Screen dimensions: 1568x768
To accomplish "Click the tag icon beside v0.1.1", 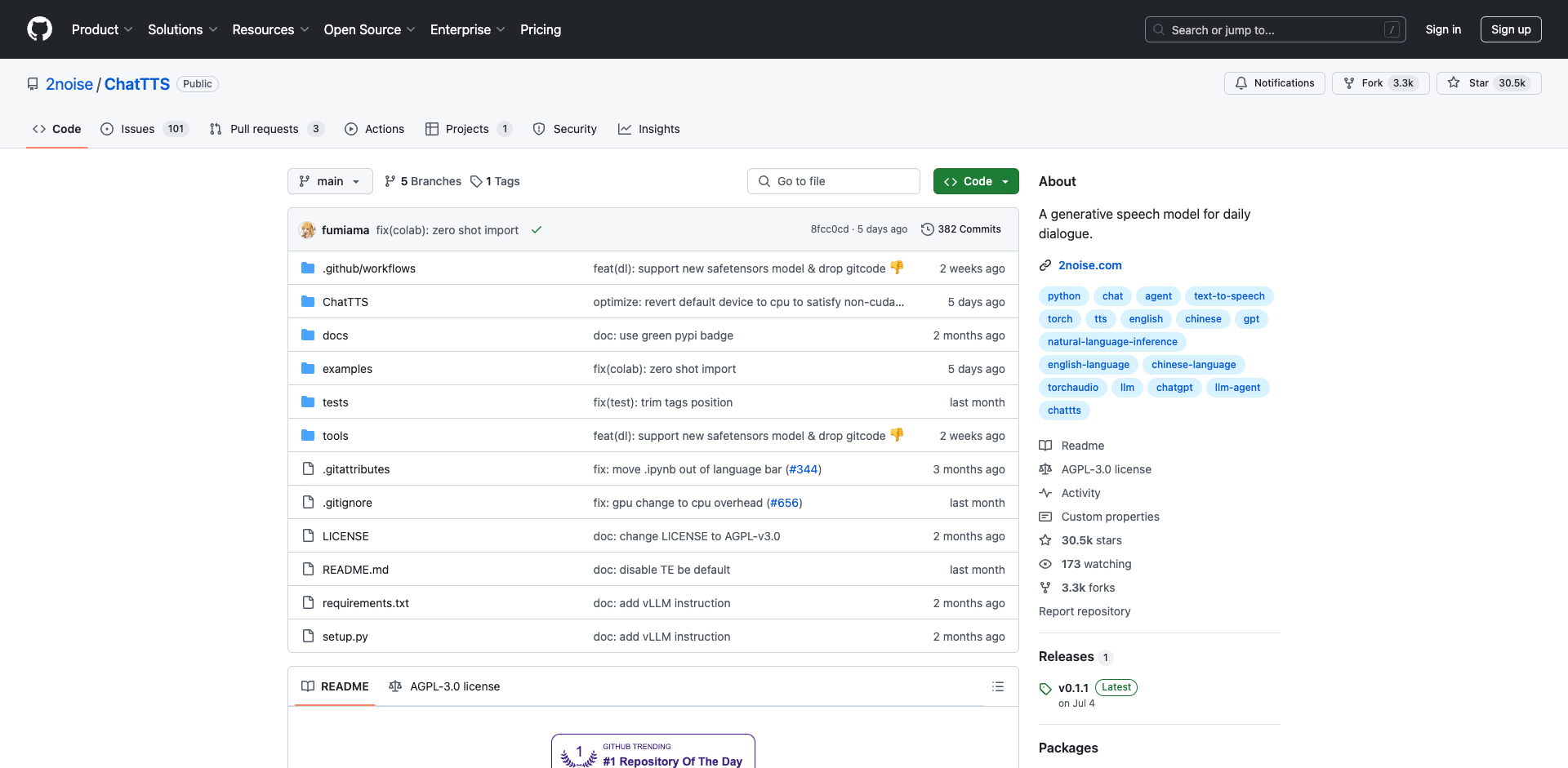I will (x=1045, y=689).
